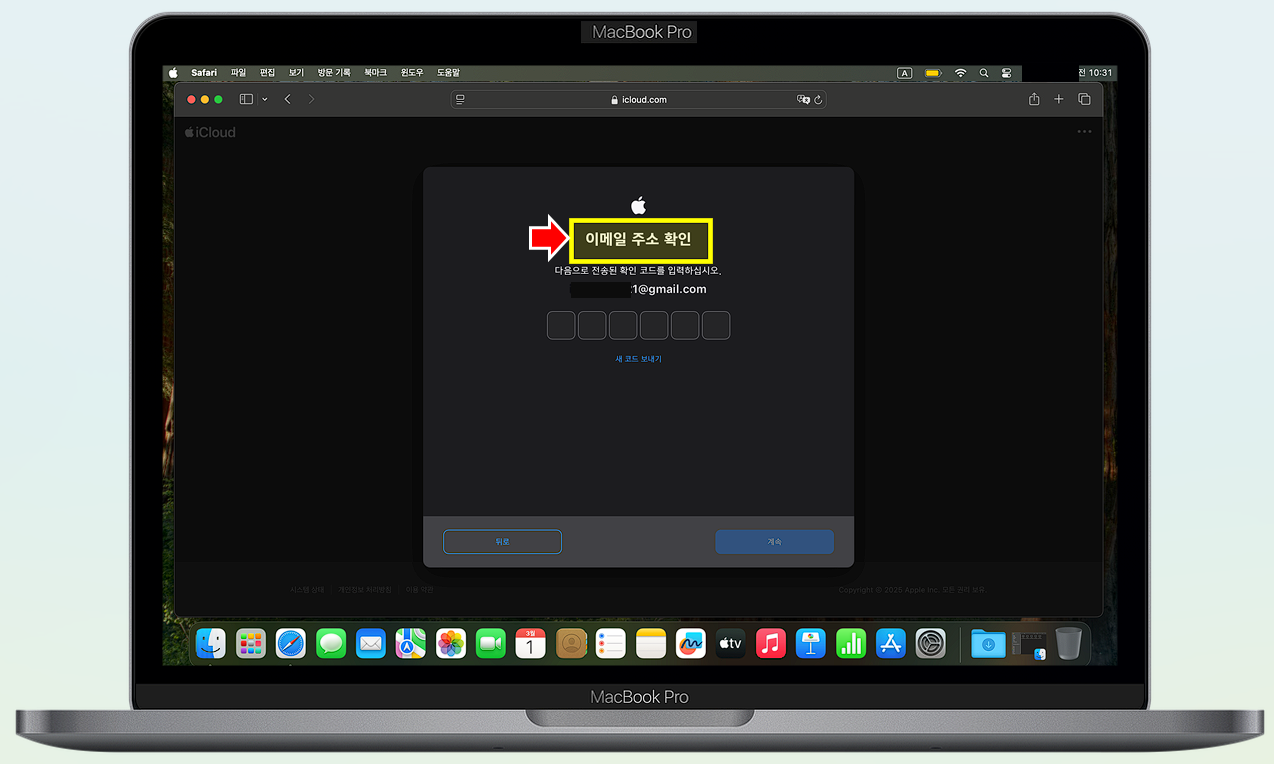Open Numbers from the dock

click(x=851, y=643)
